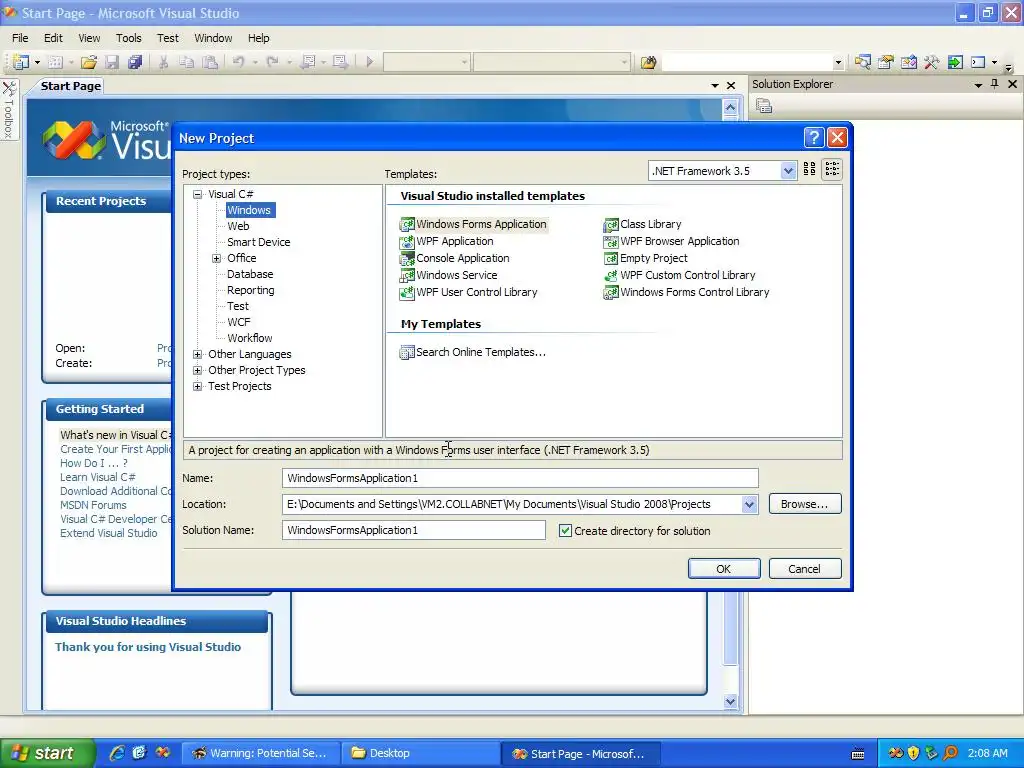Open Properties Window from the toolbar icon
This screenshot has width=1024, height=768.
(886, 62)
